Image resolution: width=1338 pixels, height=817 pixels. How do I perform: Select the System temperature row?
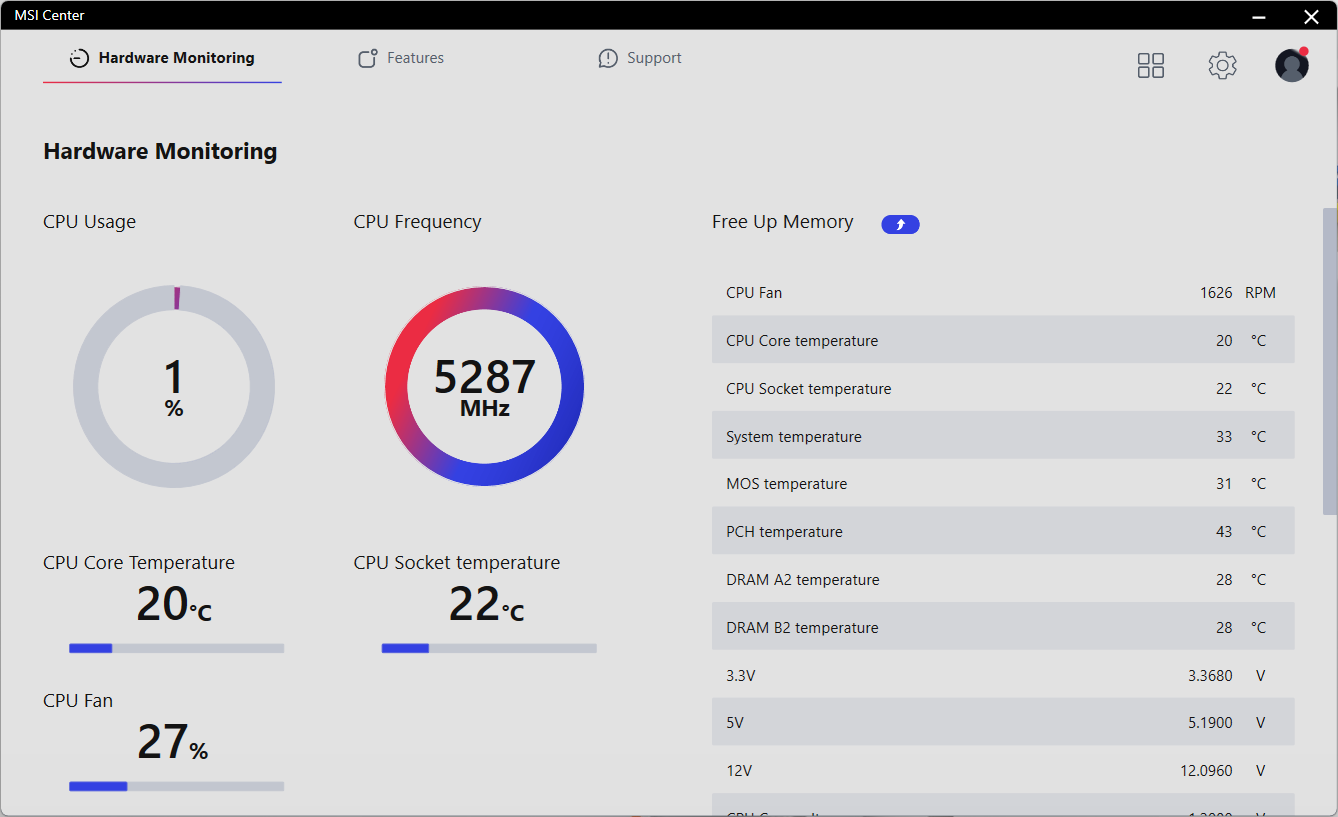click(1003, 436)
